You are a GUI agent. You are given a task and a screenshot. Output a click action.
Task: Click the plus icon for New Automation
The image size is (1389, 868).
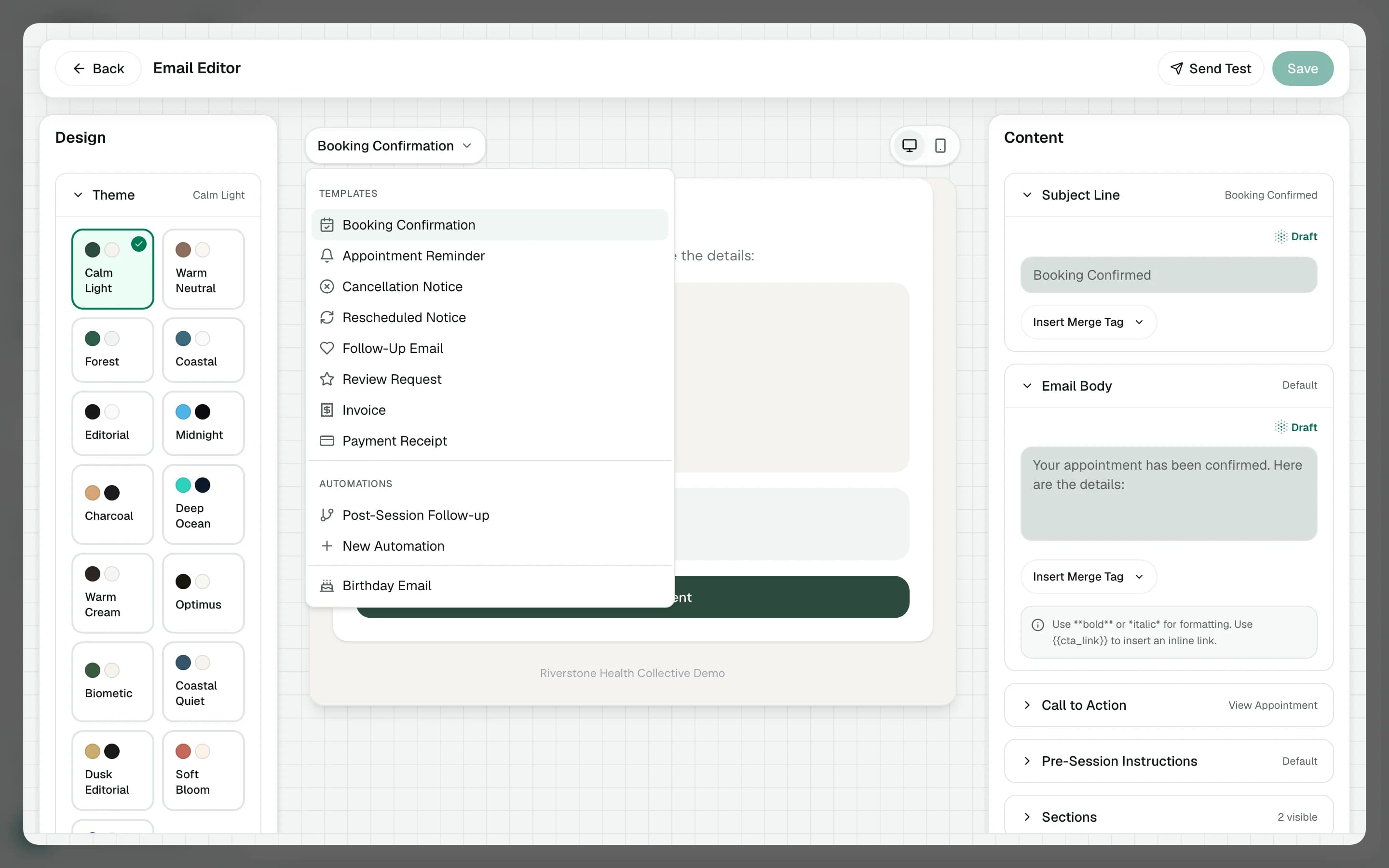[x=327, y=546]
